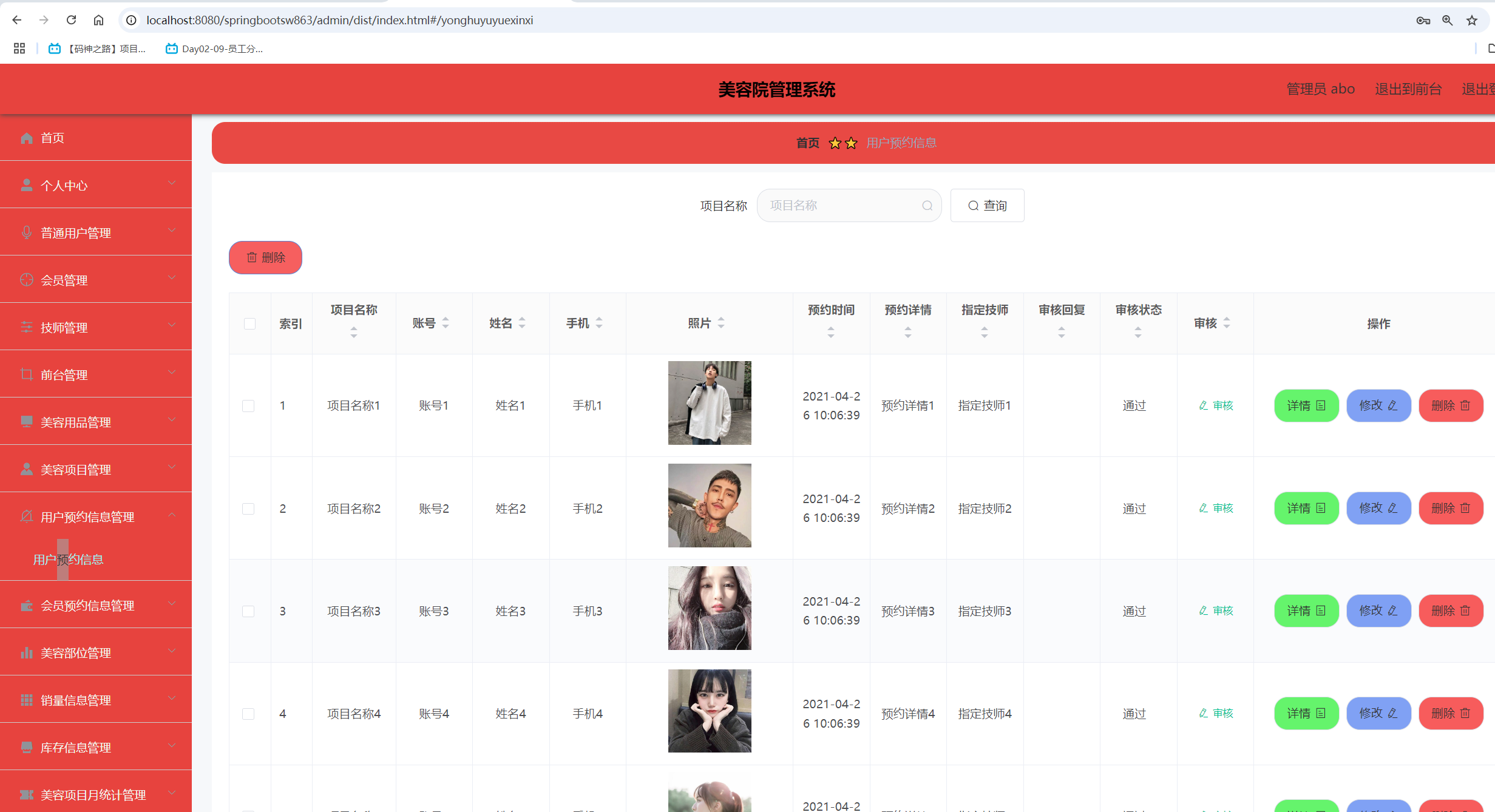
Task: Click 退出到前台 in top bar
Action: coord(1408,89)
